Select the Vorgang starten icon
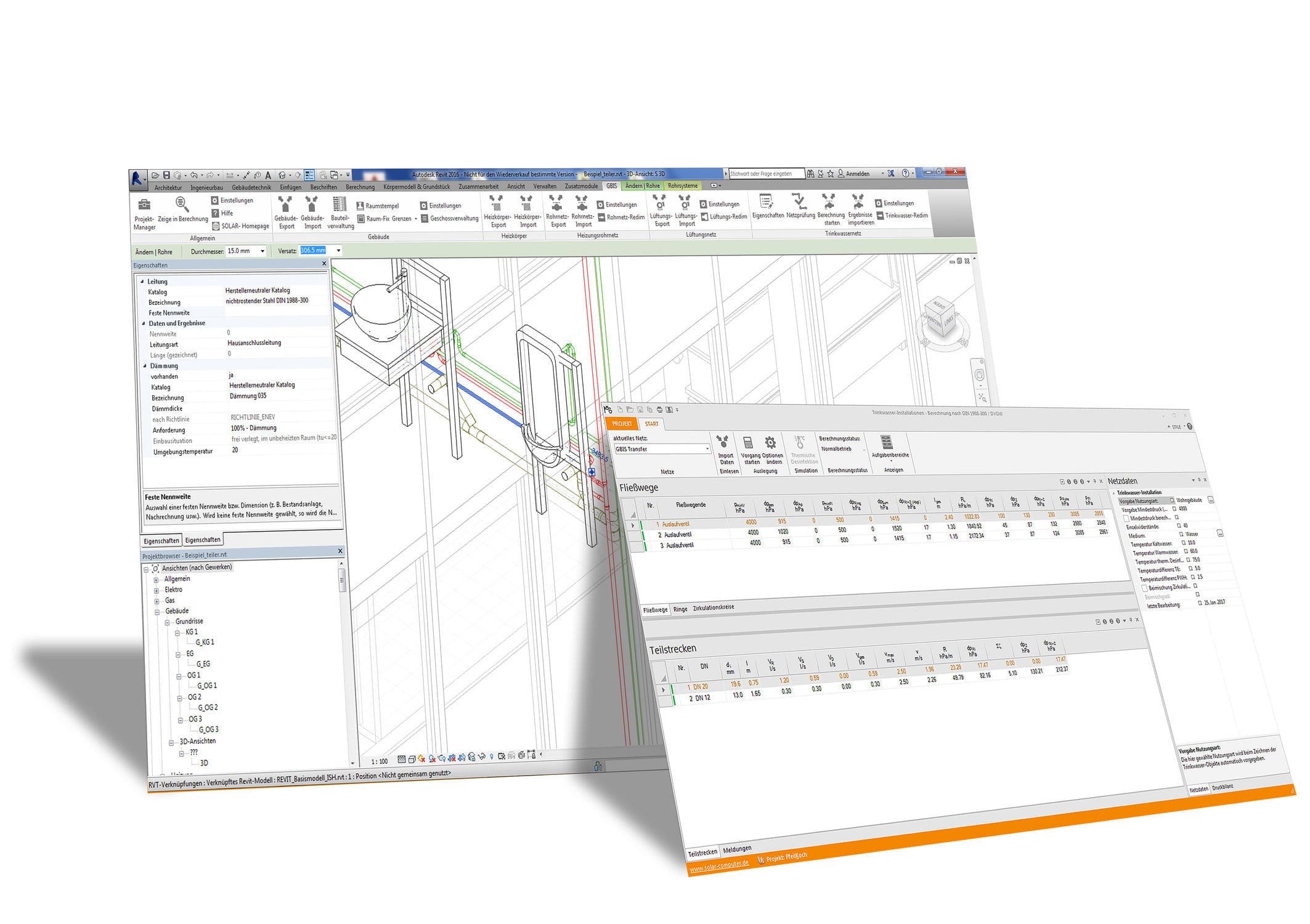 [748, 444]
